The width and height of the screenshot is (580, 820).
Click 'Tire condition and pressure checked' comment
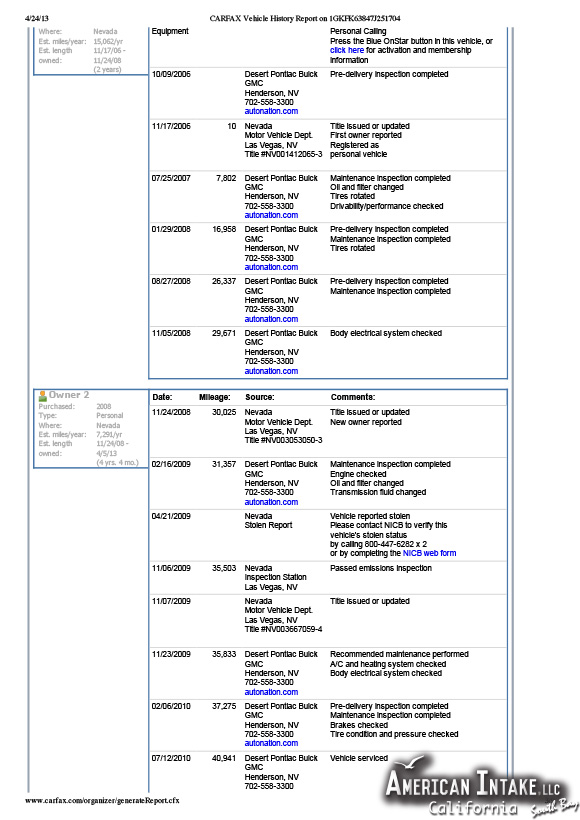tap(394, 734)
